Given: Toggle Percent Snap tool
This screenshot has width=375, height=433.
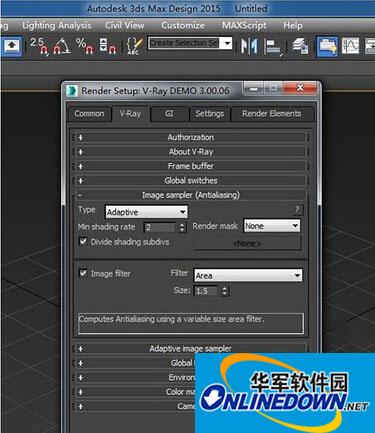Looking at the screenshot, I should point(85,46).
